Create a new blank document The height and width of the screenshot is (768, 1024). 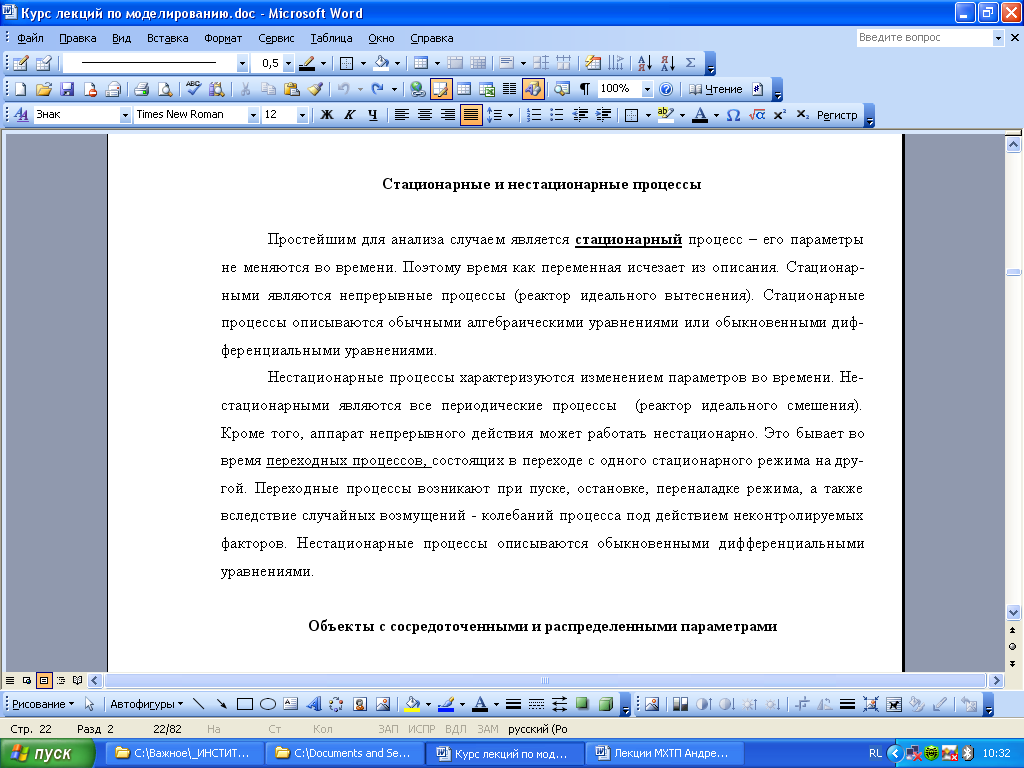point(21,89)
